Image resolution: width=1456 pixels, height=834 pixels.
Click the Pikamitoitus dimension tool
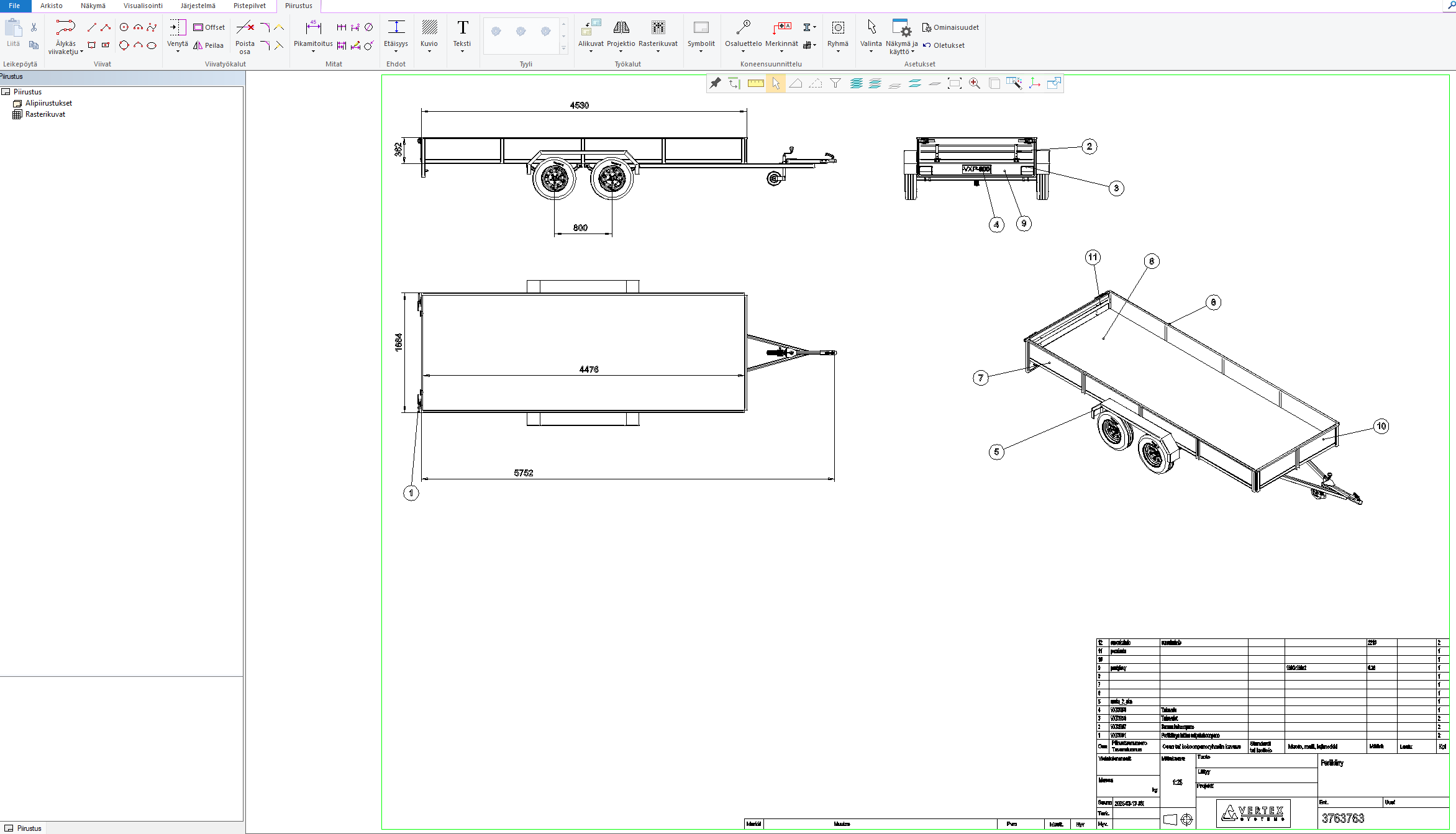(313, 29)
